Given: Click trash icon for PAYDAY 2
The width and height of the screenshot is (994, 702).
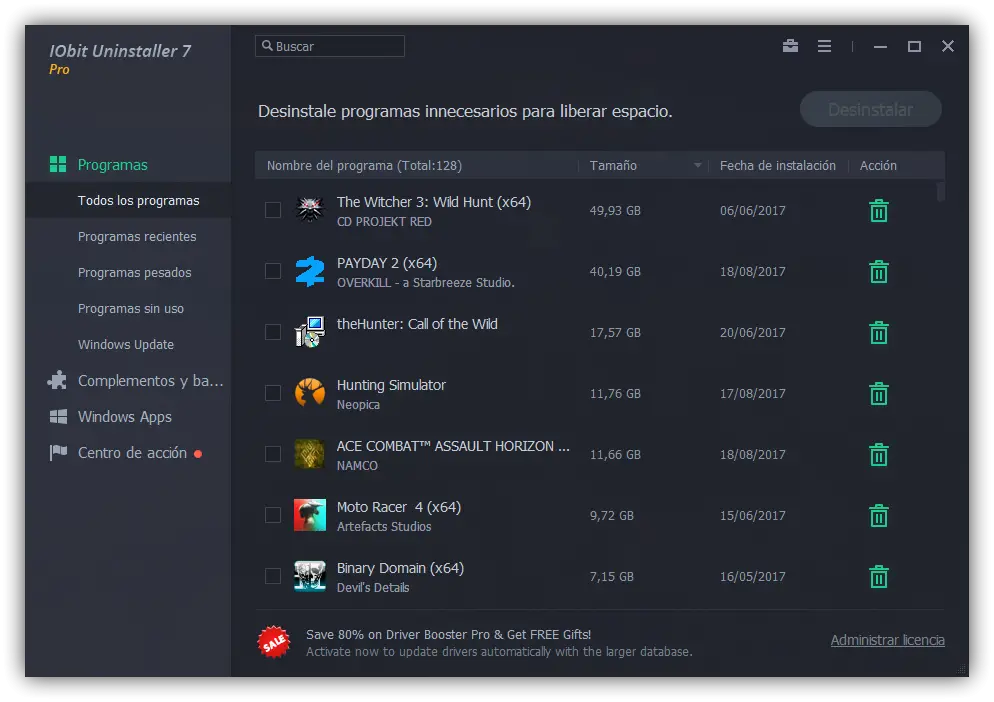Looking at the screenshot, I should pos(878,271).
